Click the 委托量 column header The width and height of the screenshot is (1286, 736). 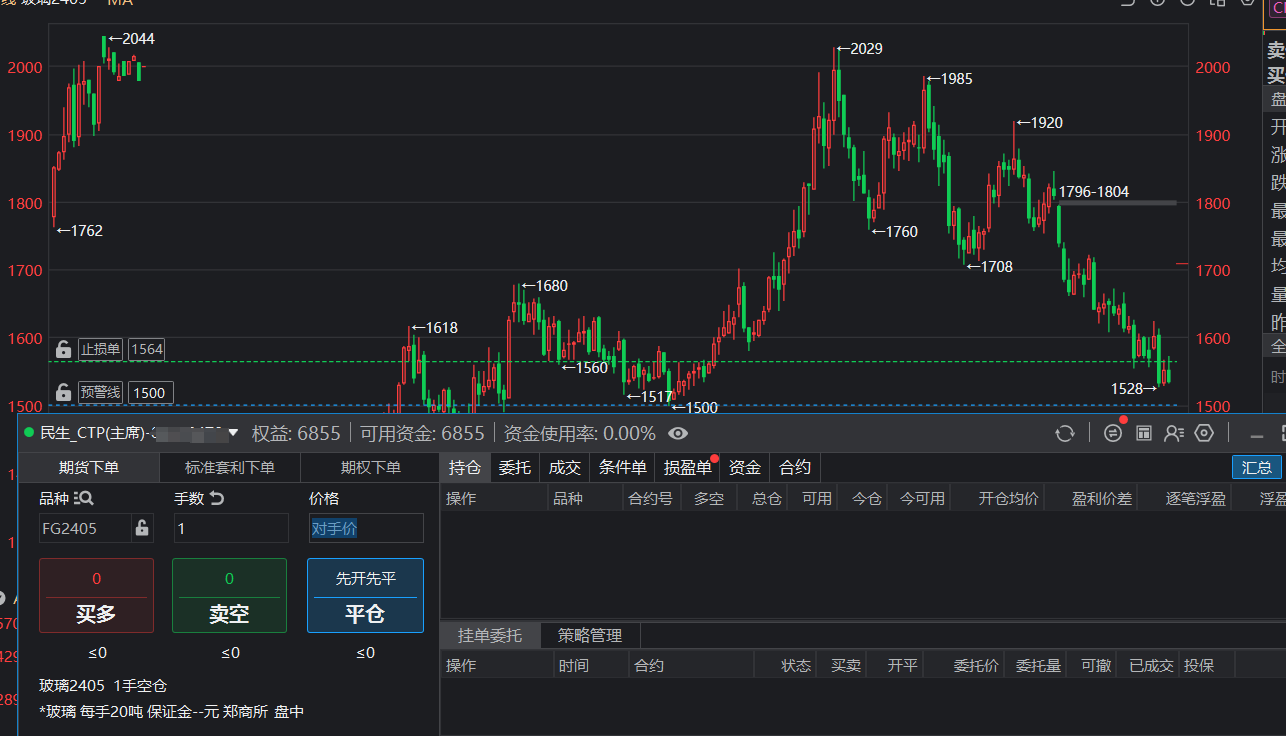click(1038, 665)
